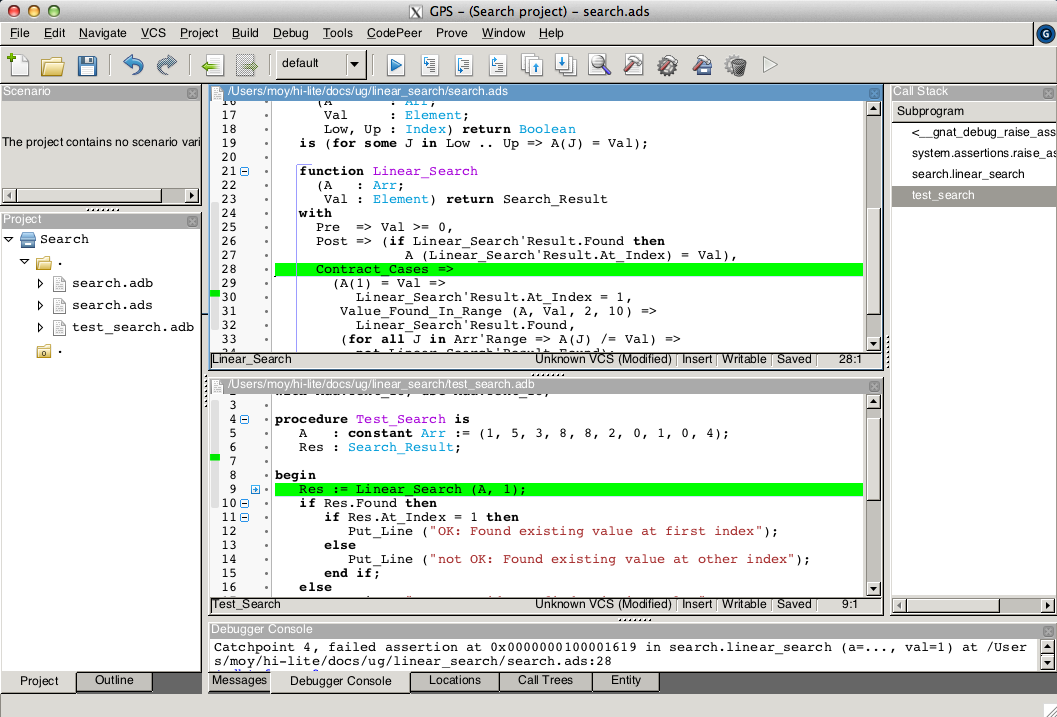Switch to the Outline tab
This screenshot has width=1057, height=717.
point(114,681)
